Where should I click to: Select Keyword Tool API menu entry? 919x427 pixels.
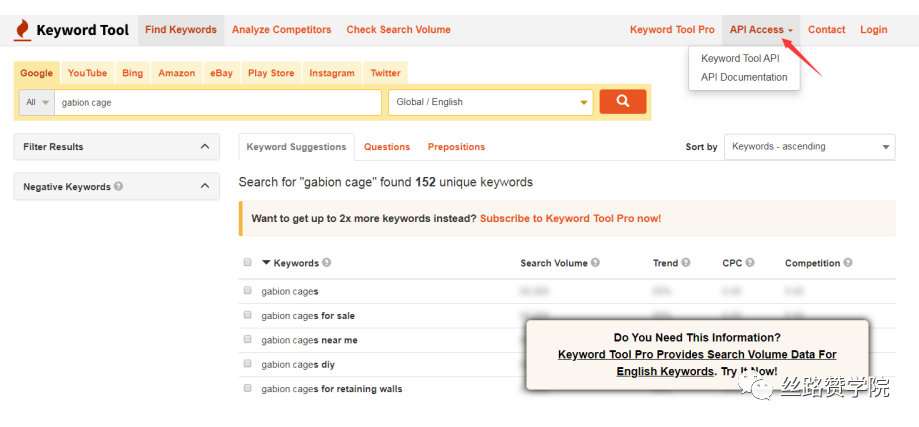point(740,59)
